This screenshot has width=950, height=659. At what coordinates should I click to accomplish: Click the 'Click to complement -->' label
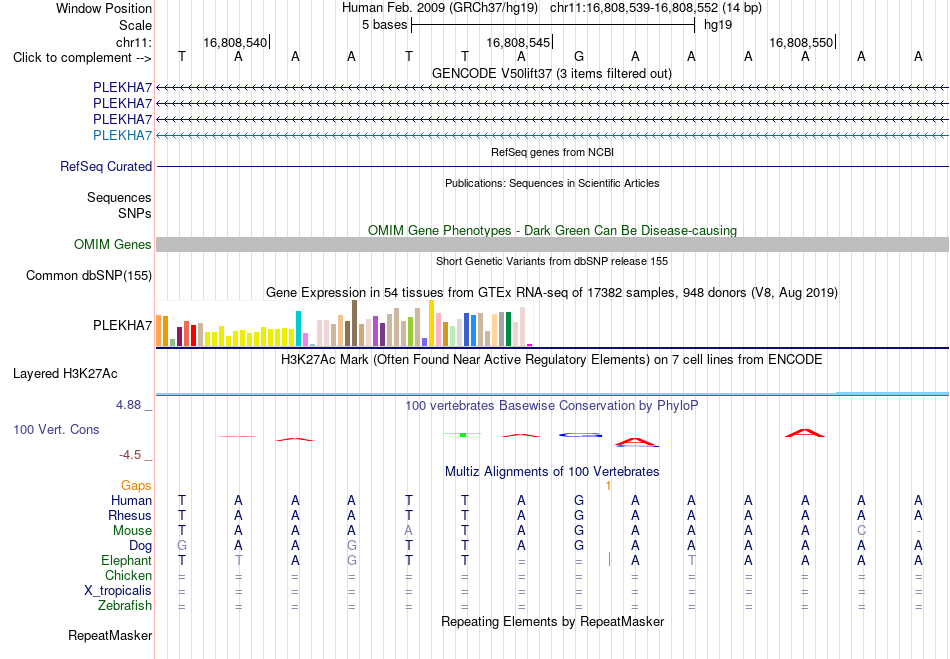(x=82, y=58)
